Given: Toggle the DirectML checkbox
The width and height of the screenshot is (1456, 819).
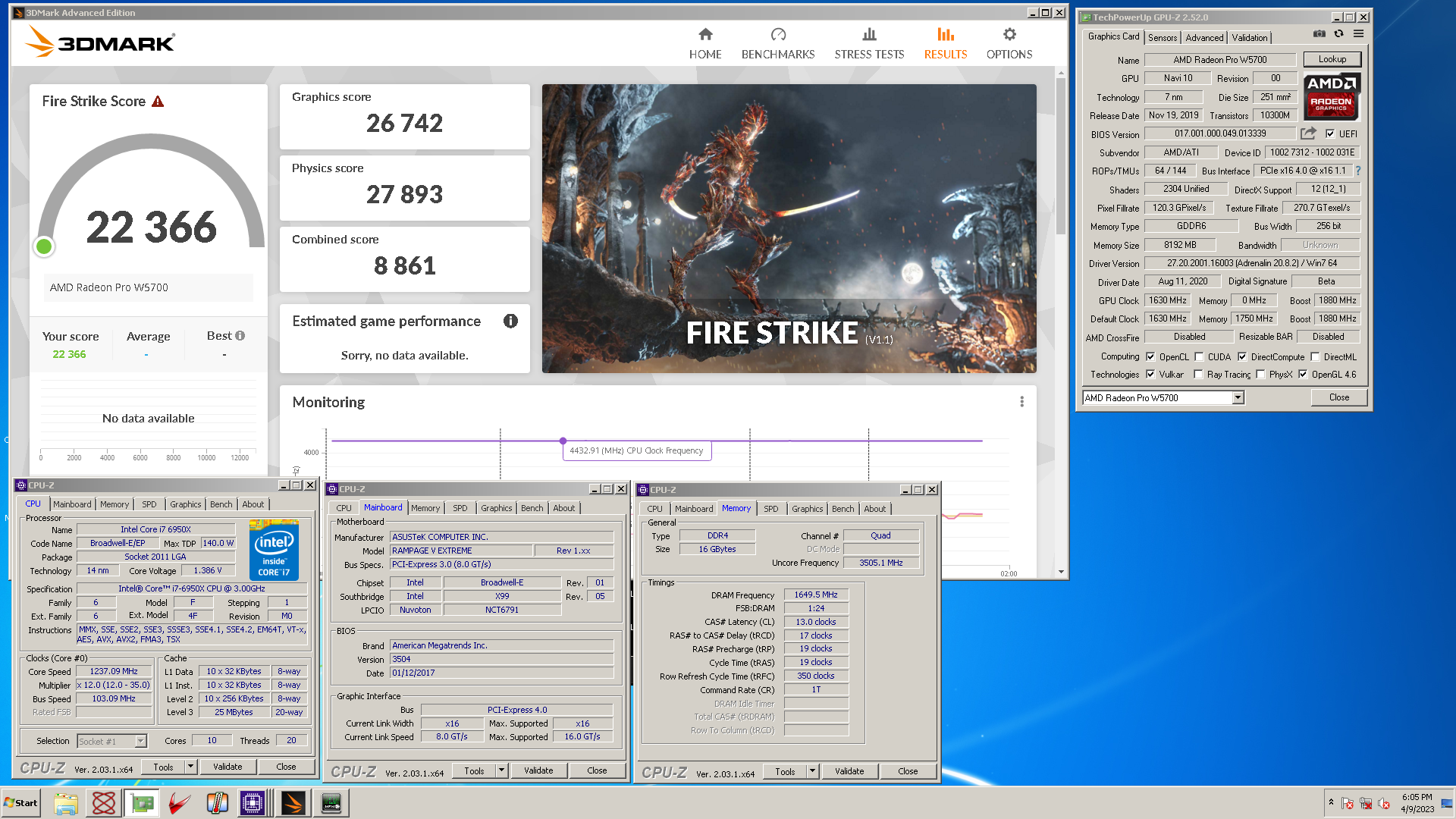Looking at the screenshot, I should [x=1316, y=356].
